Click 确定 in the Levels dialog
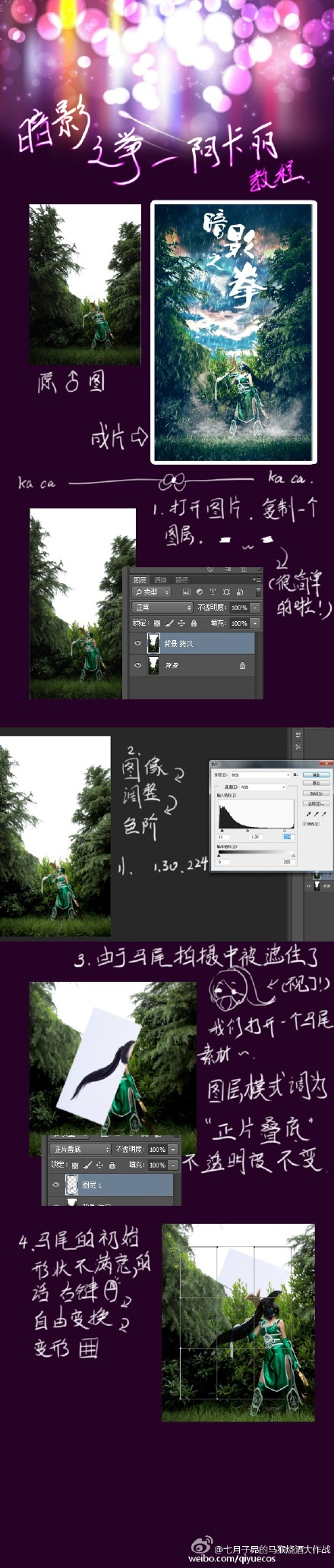The image size is (334, 1568). [316, 775]
